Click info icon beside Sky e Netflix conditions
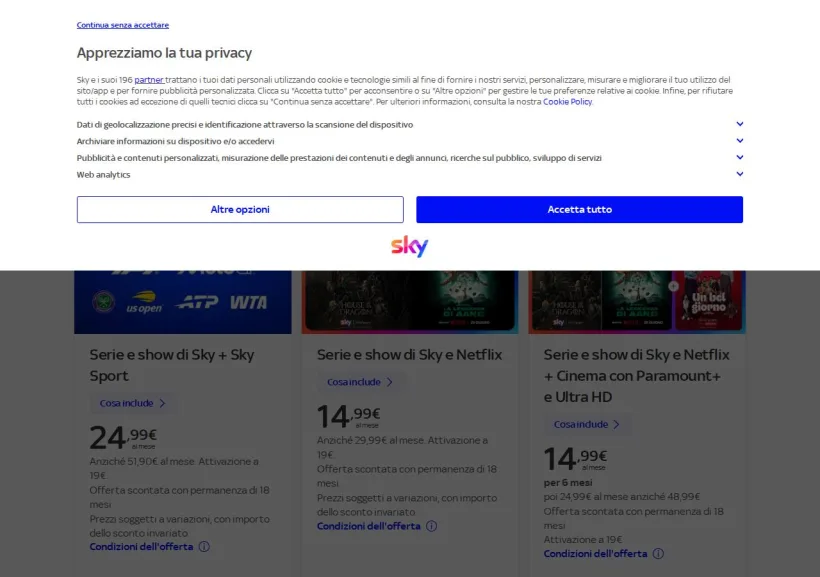 (431, 526)
